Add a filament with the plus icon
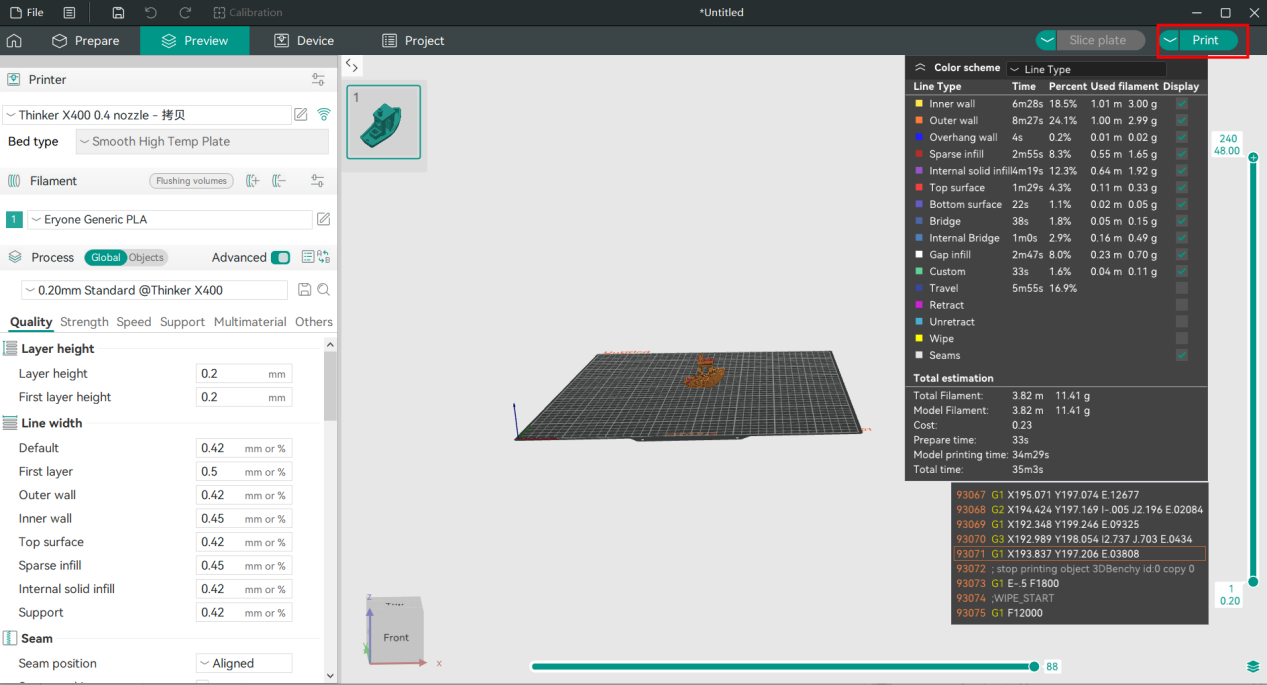This screenshot has width=1267, height=685. pos(253,181)
